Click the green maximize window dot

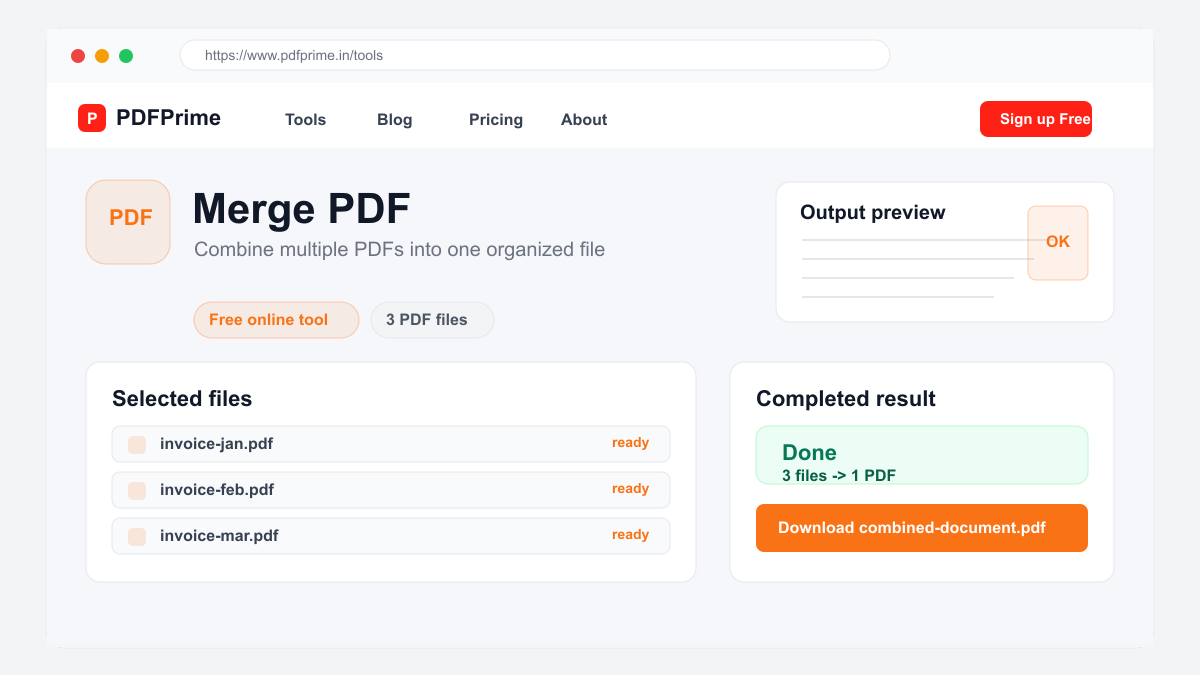[126, 56]
